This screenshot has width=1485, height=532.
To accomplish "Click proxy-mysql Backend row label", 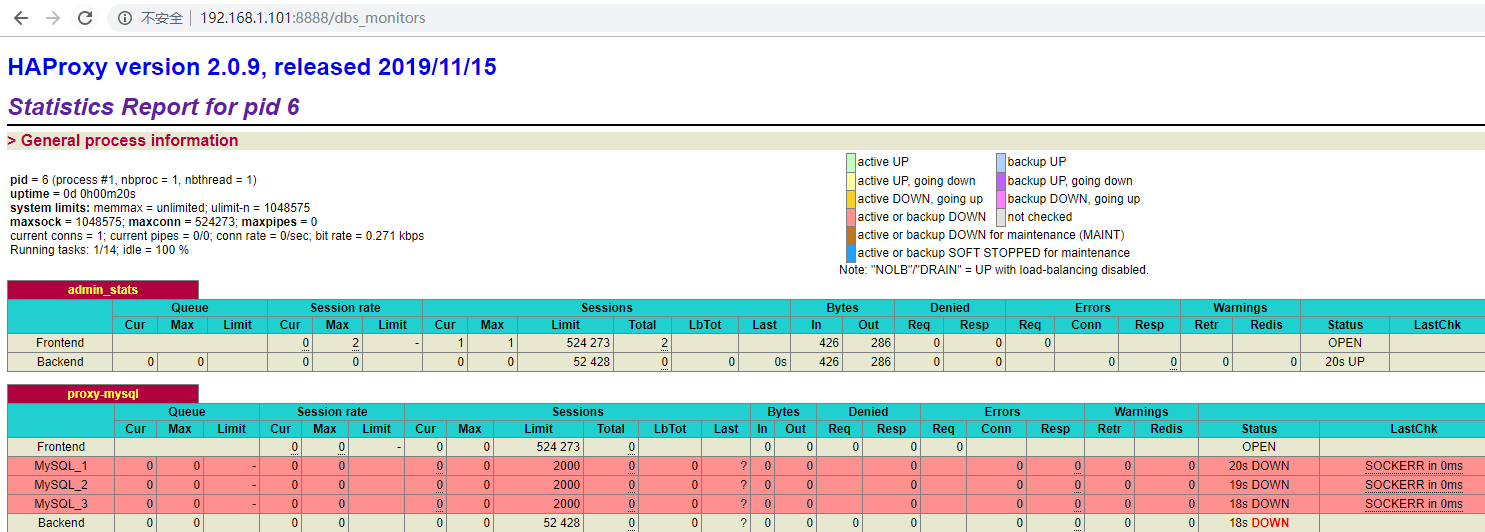I will coord(61,523).
